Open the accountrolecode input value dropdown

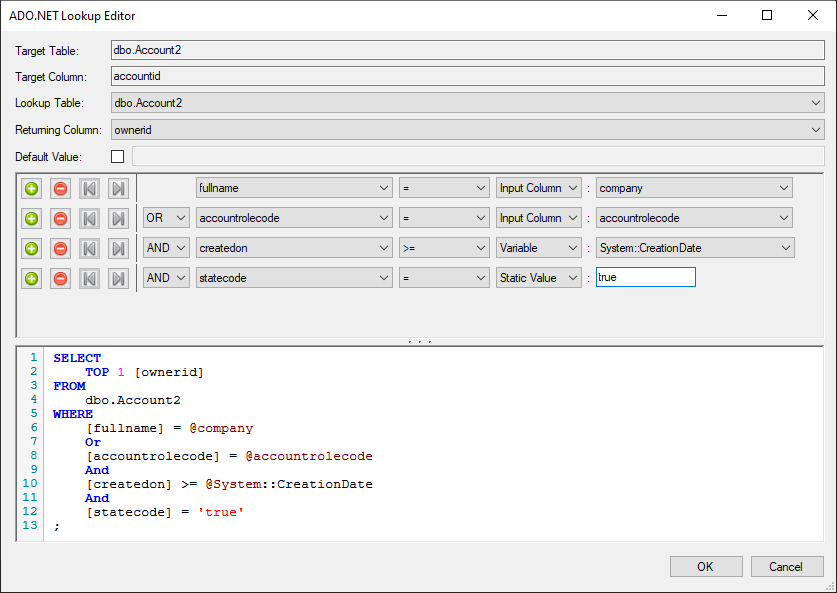[x=694, y=218]
